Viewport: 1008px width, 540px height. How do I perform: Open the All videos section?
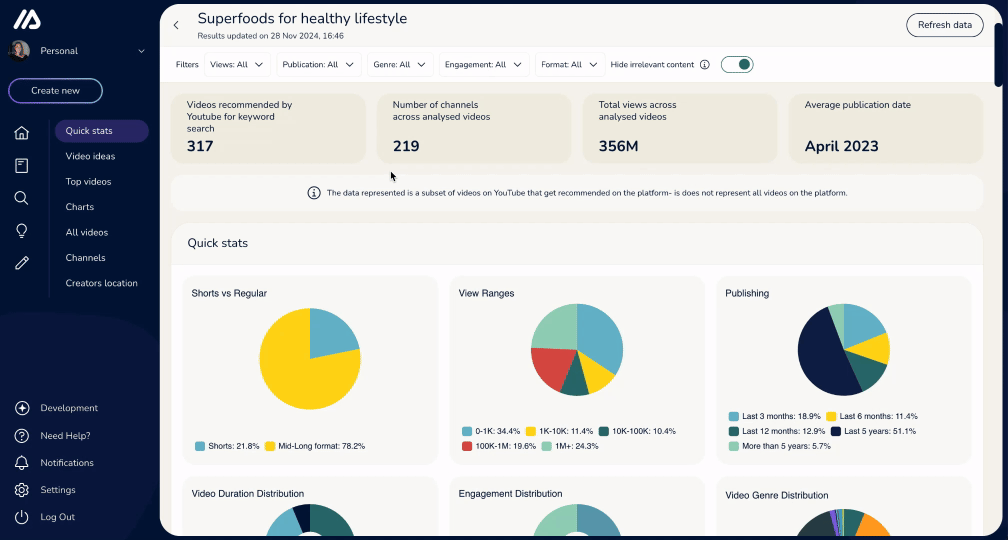pos(87,233)
